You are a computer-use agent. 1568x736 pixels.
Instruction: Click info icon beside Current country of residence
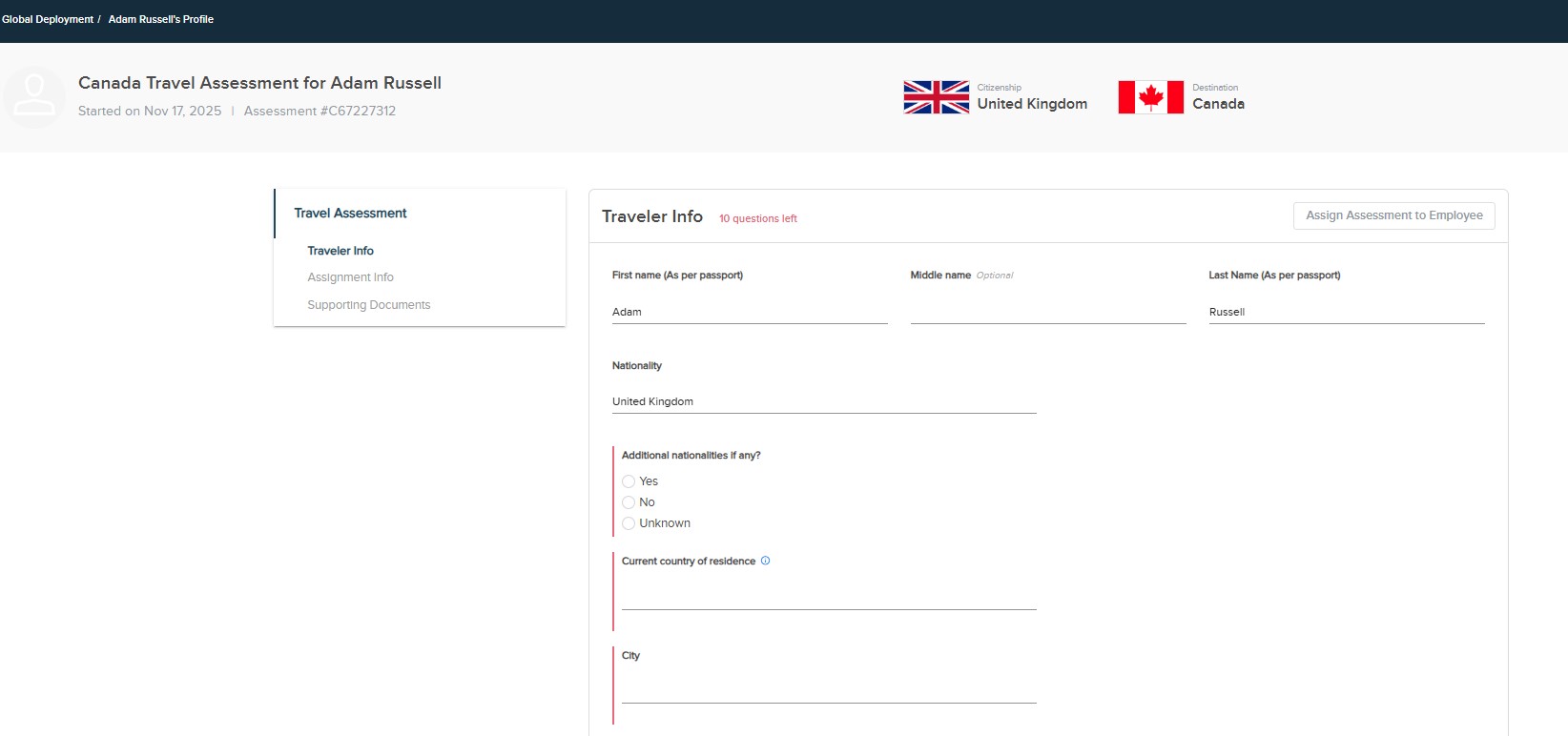point(765,561)
